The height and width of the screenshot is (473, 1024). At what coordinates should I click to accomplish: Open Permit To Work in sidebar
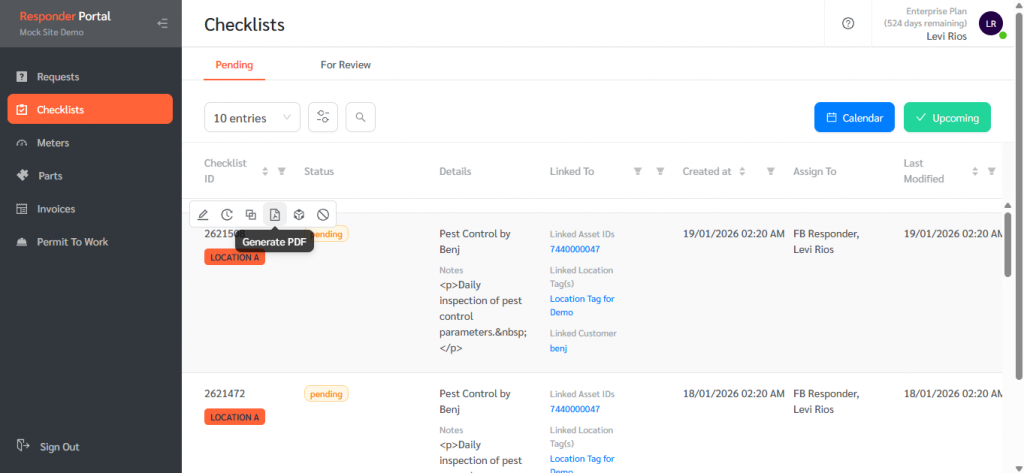click(x=73, y=242)
